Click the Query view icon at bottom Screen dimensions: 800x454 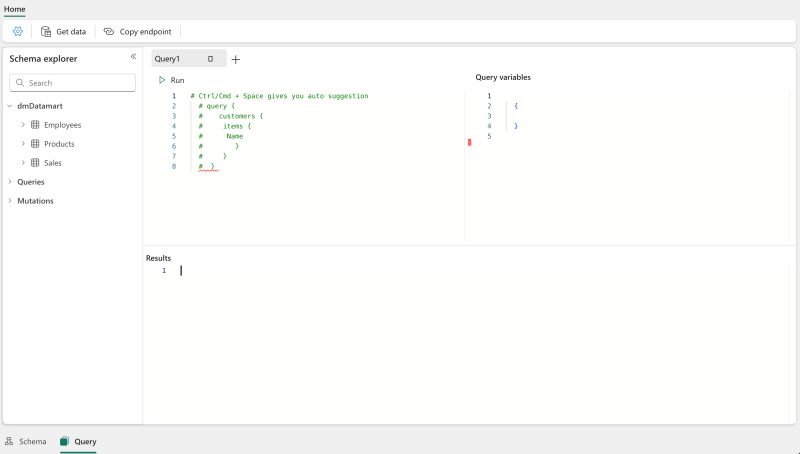click(64, 441)
